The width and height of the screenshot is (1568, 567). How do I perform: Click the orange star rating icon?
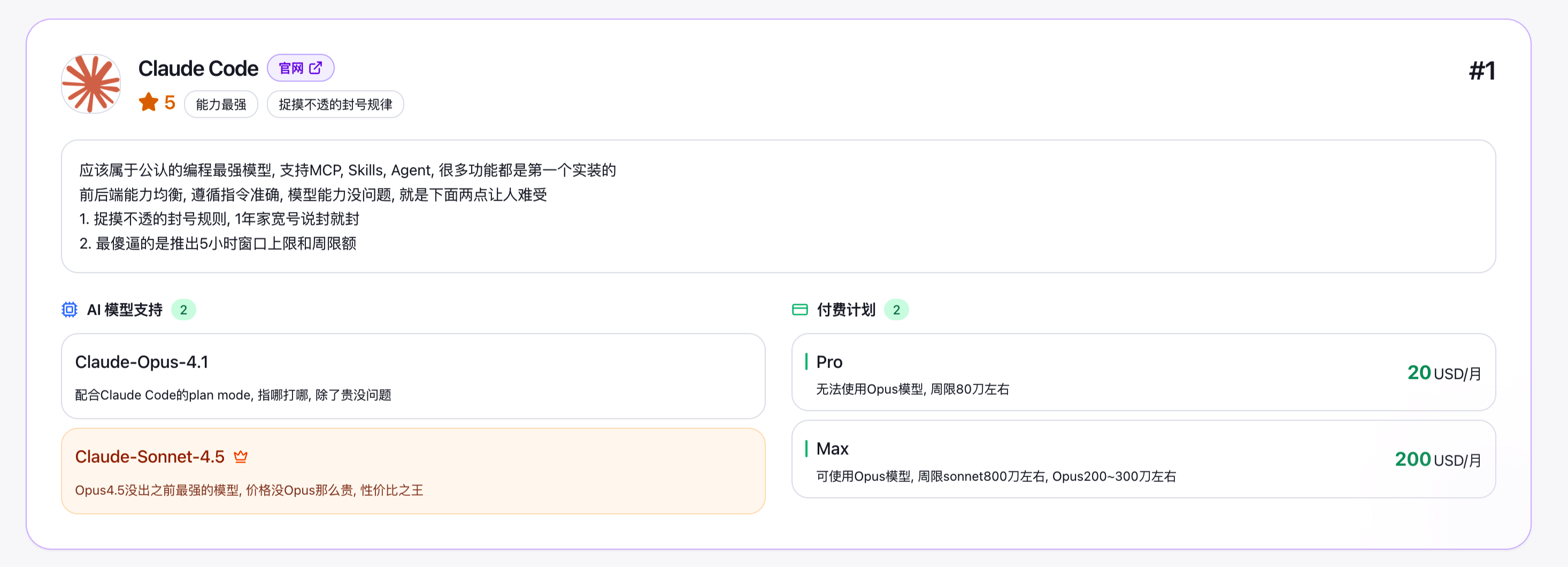tap(148, 102)
